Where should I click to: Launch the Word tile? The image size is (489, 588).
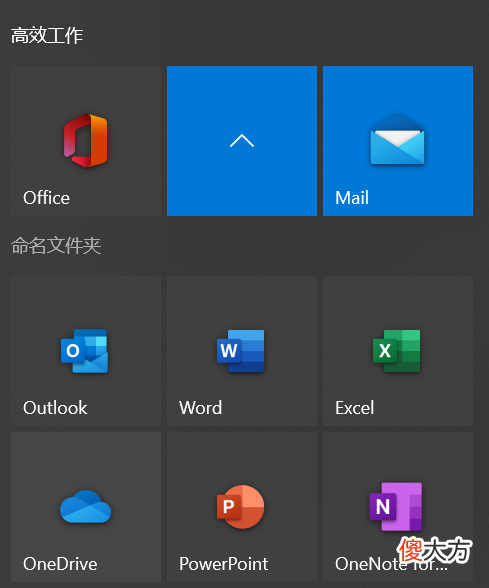pyautogui.click(x=242, y=351)
